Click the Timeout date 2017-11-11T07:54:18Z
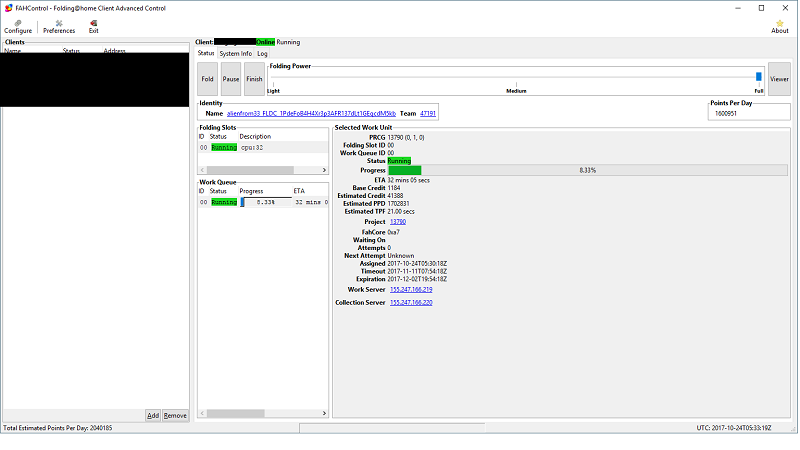 [x=417, y=271]
